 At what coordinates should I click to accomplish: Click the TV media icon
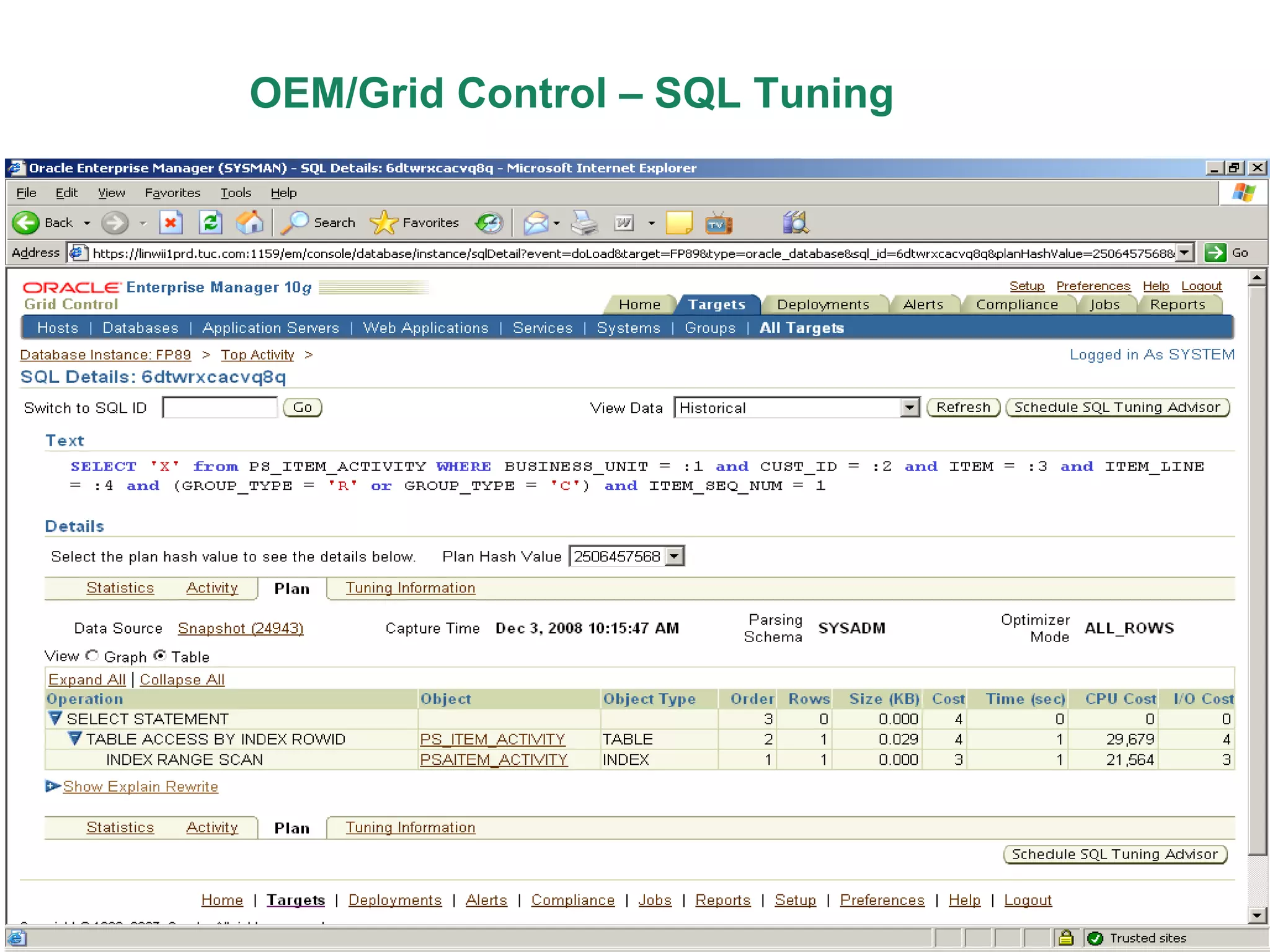719,223
